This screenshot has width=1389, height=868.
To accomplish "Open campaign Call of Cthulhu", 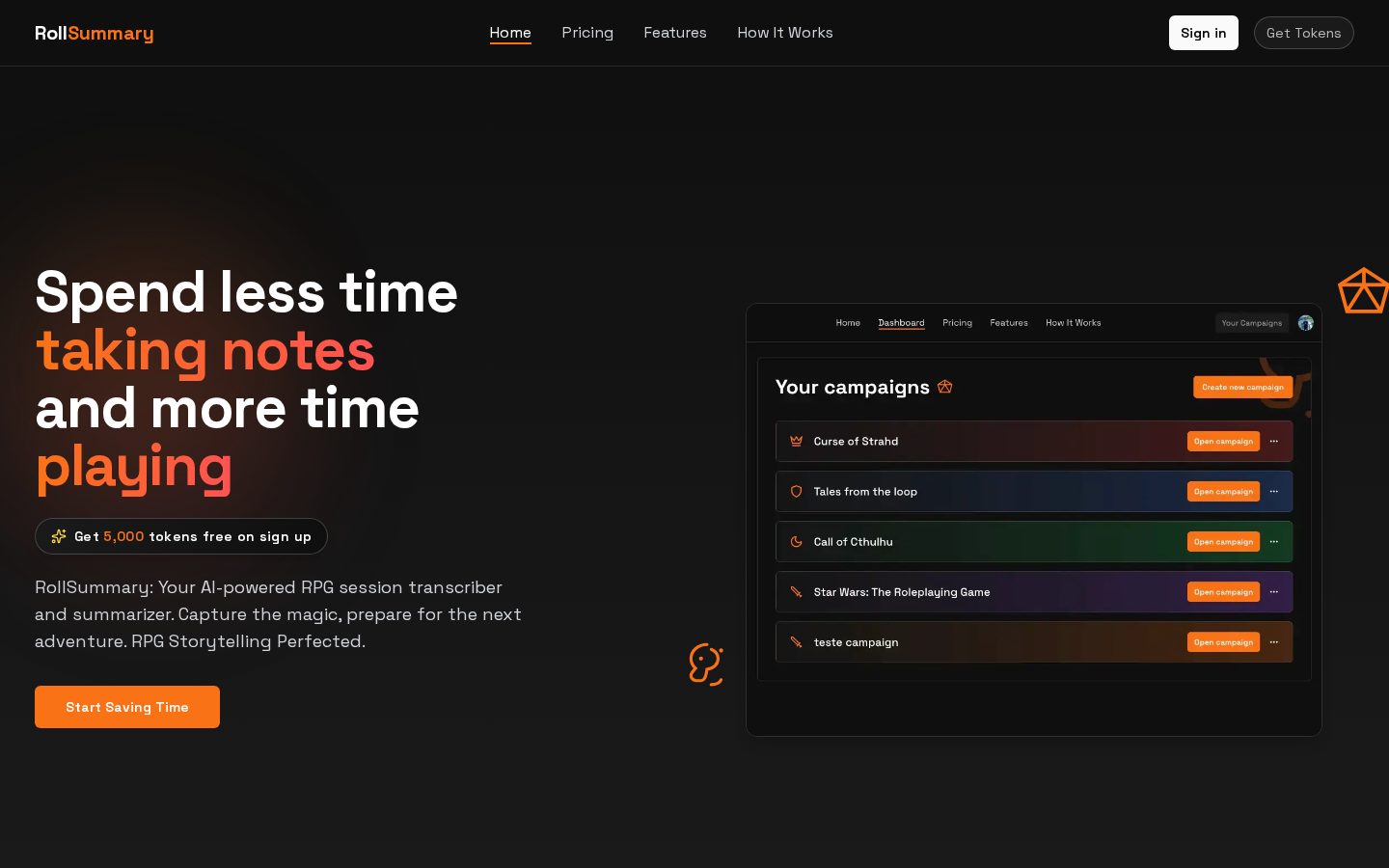I will point(1223,542).
